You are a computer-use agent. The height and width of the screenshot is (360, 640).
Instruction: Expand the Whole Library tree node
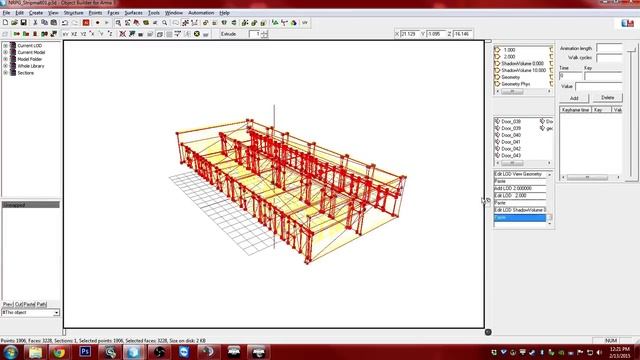click(x=5, y=66)
